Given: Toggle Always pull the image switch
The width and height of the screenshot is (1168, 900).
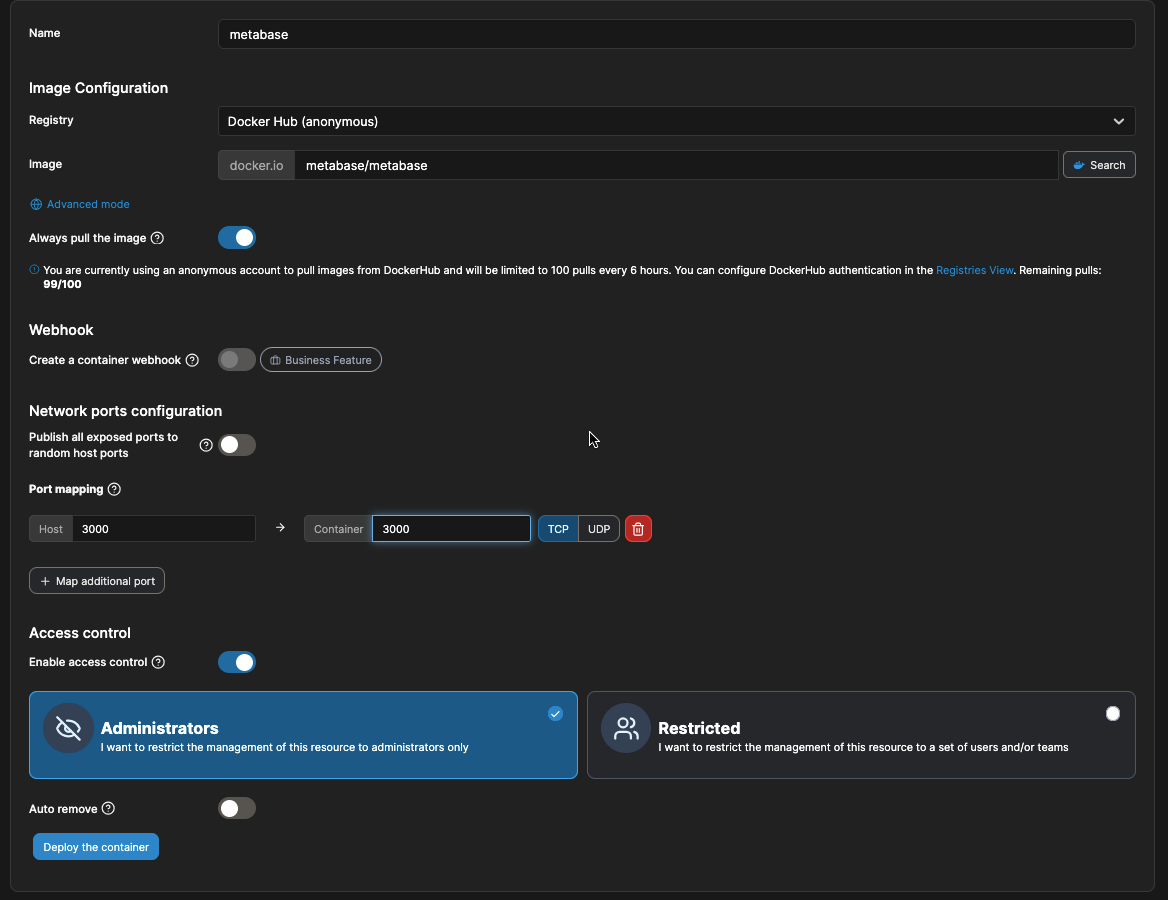Looking at the screenshot, I should (x=237, y=238).
